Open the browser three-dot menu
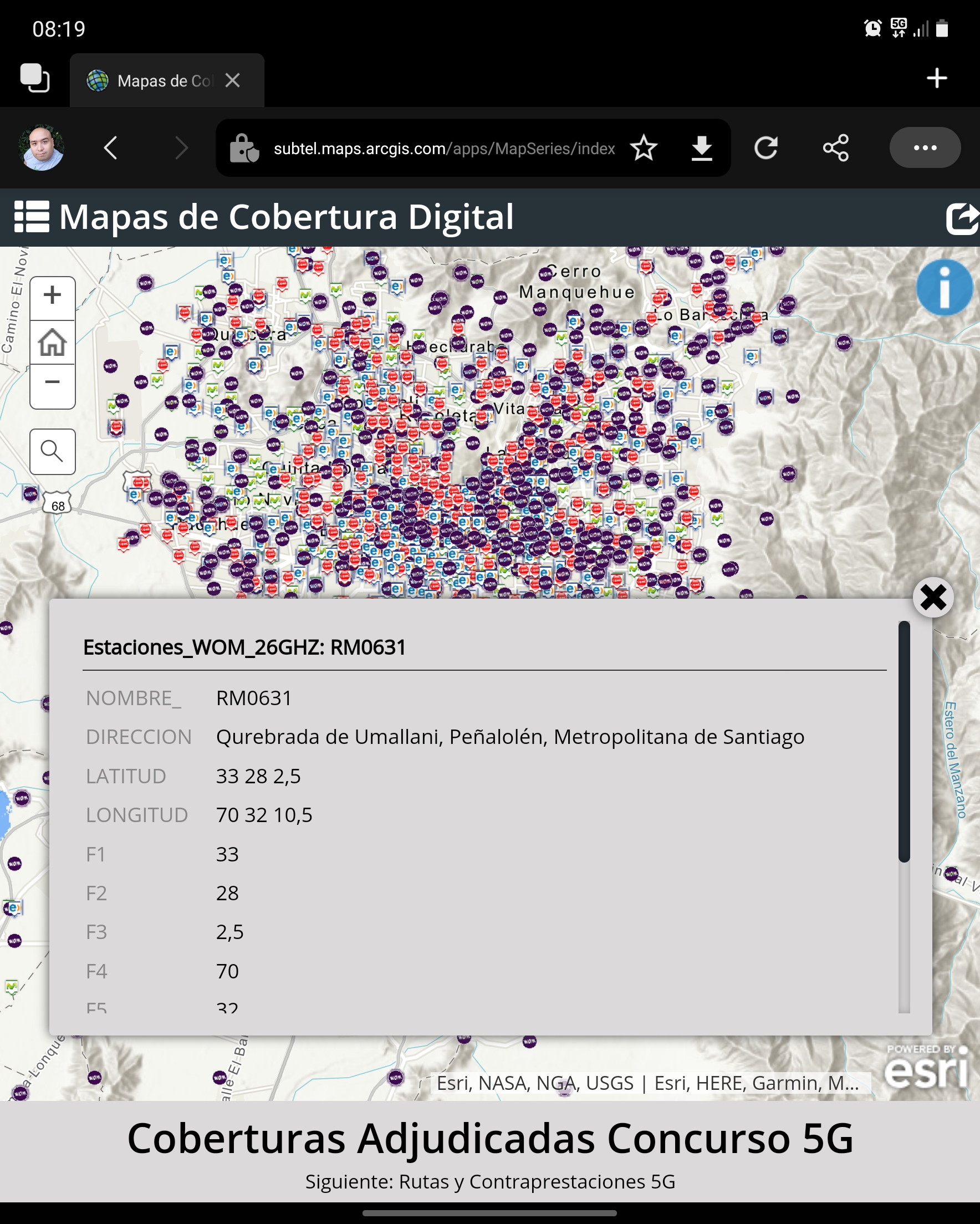This screenshot has width=980, height=1224. pos(925,147)
